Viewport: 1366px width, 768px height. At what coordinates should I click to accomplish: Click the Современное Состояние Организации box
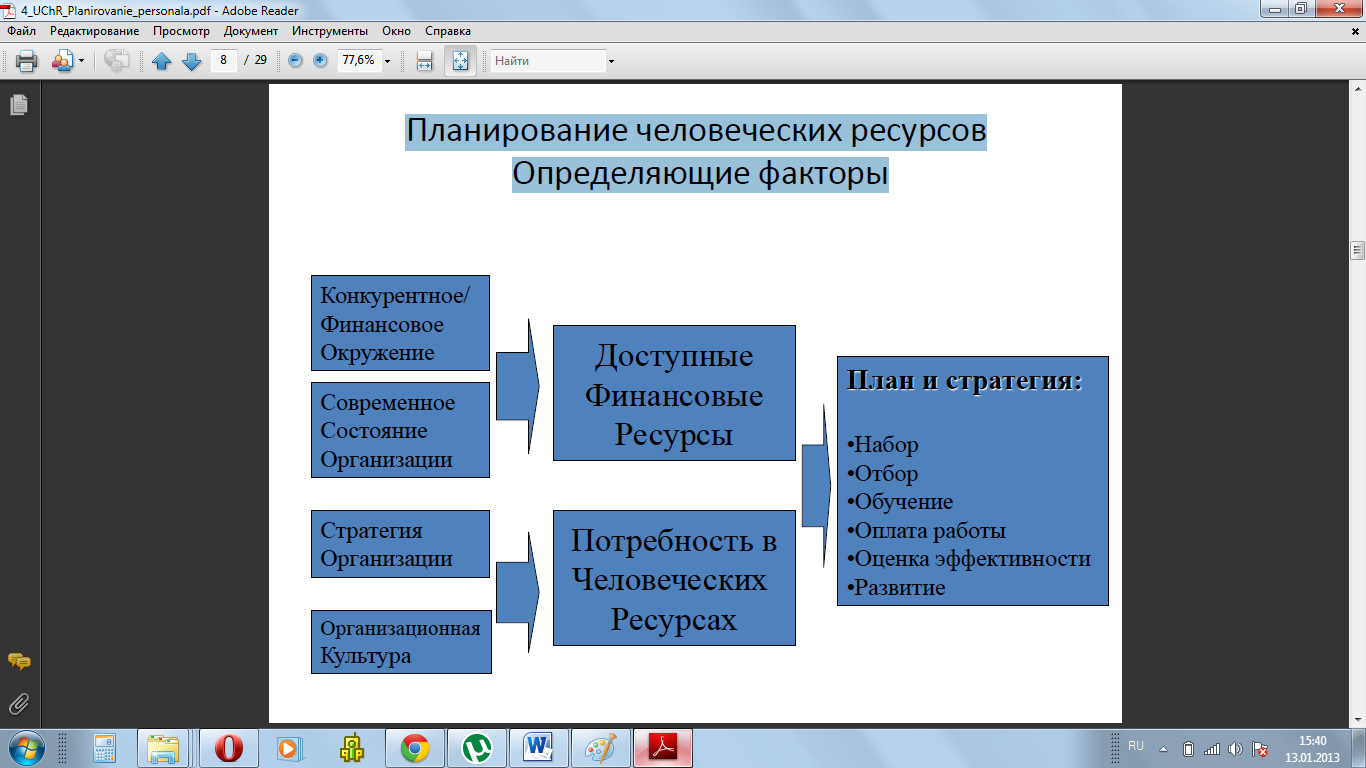[401, 430]
